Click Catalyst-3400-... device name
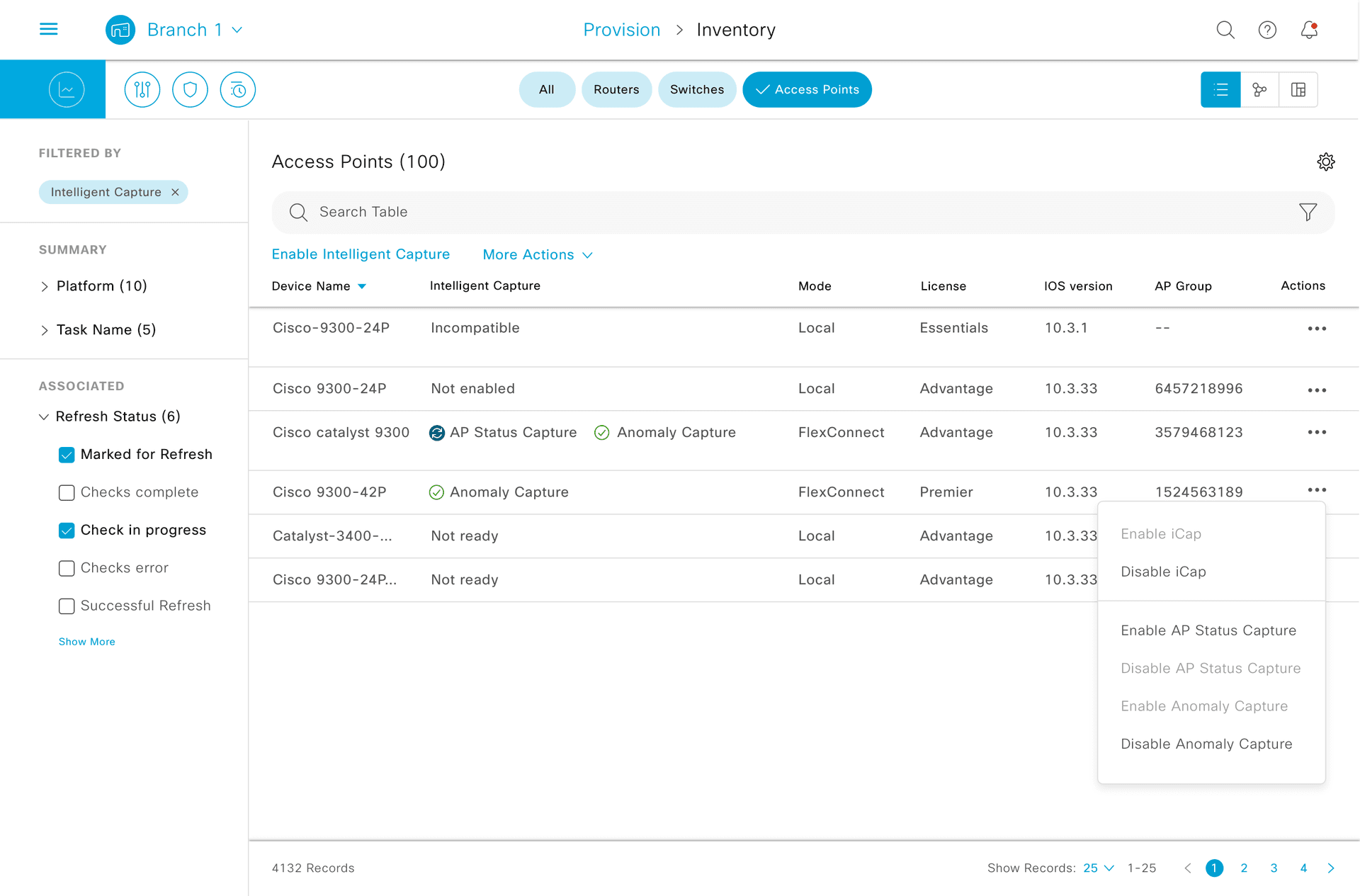 pyautogui.click(x=332, y=536)
